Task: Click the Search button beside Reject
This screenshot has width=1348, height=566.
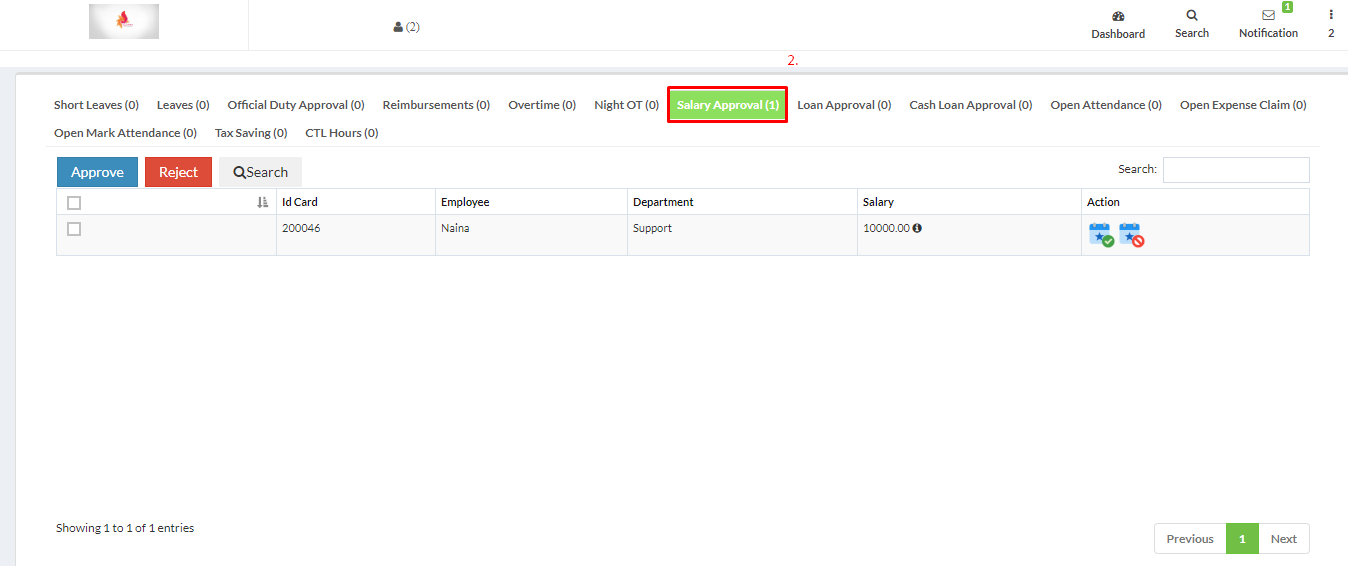Action: (260, 172)
